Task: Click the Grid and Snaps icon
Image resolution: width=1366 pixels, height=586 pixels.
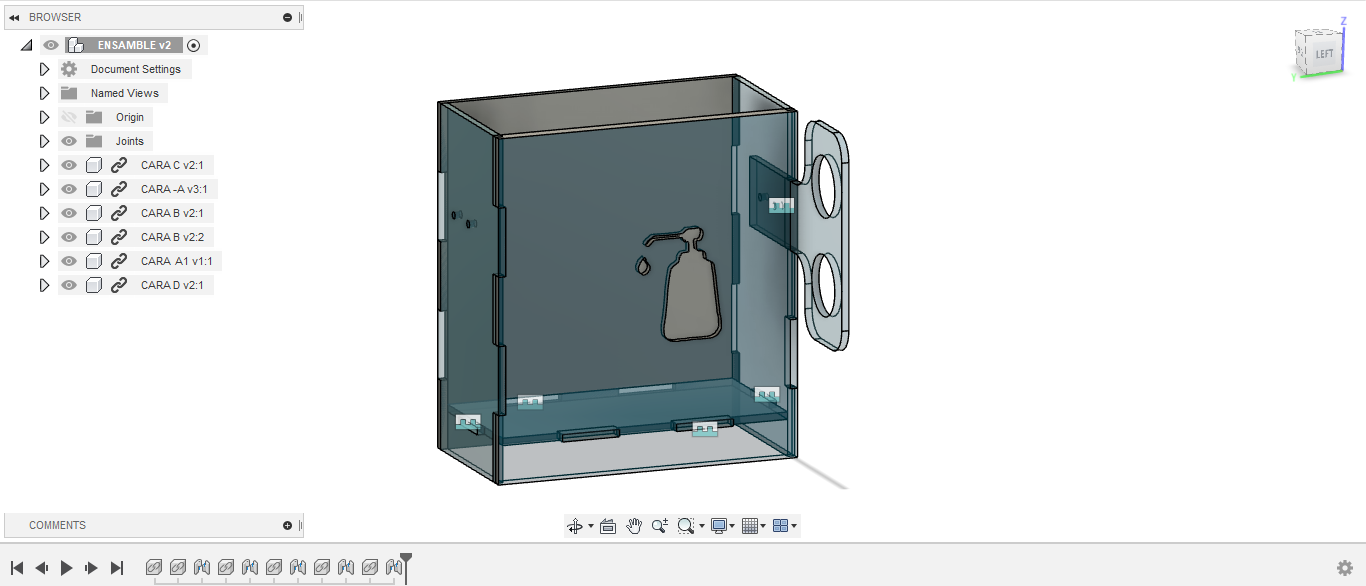Action: (750, 526)
